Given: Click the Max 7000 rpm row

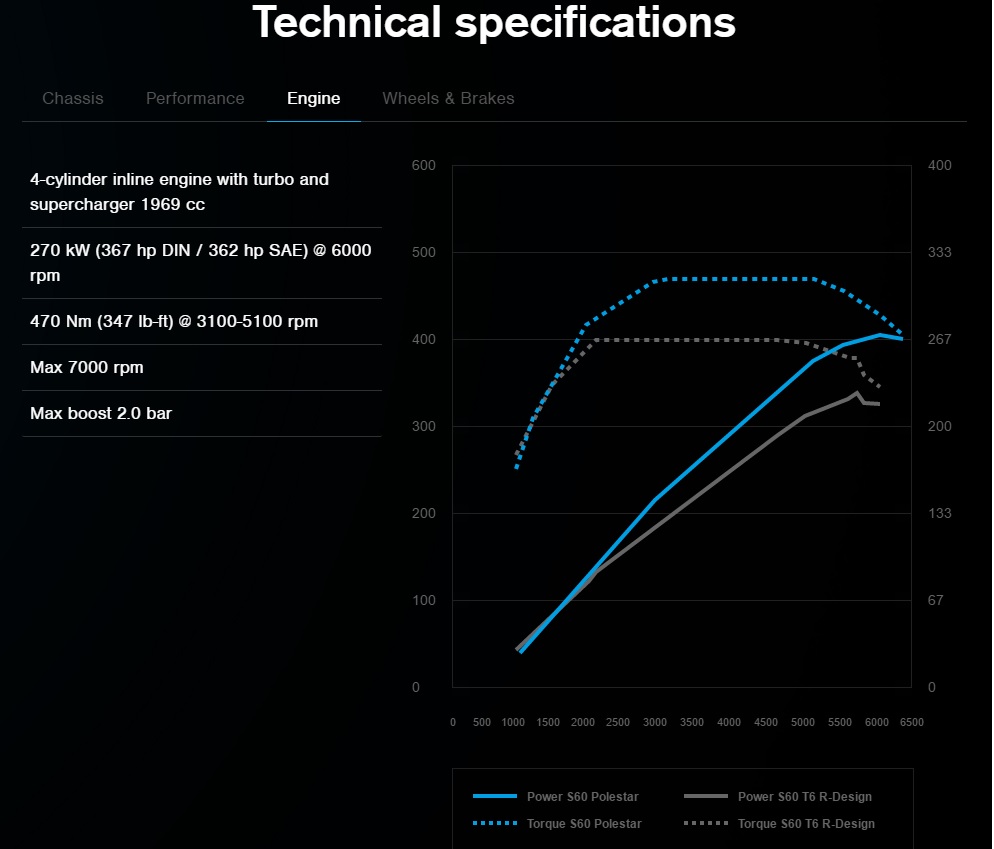Looking at the screenshot, I should point(202,368).
